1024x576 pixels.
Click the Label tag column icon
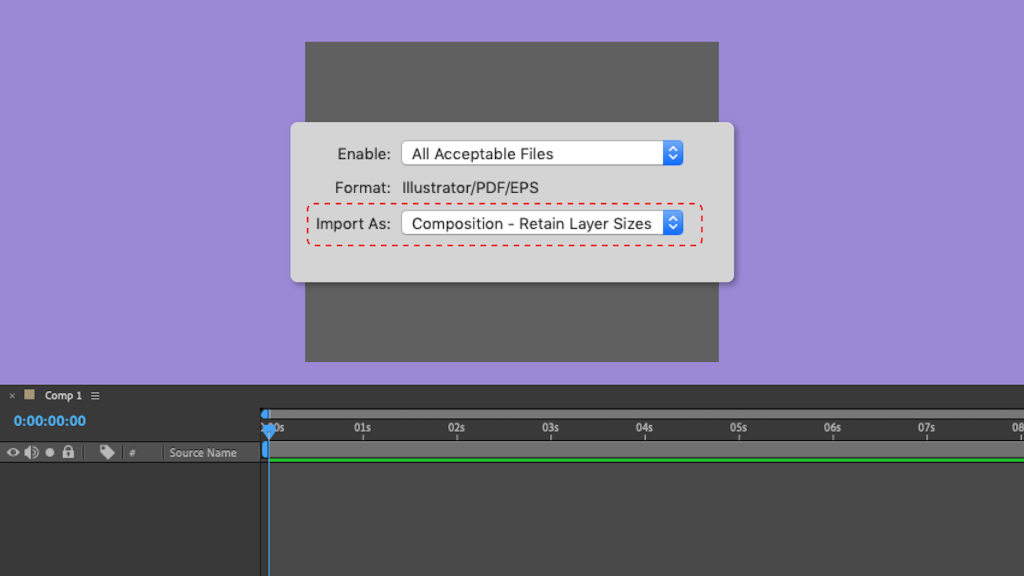pyautogui.click(x=107, y=453)
